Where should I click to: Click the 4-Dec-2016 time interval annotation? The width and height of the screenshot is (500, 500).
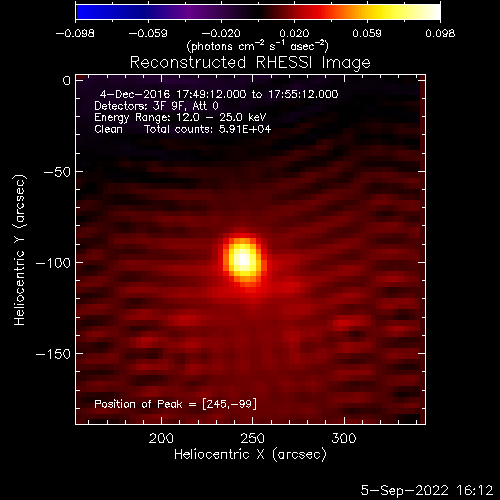point(219,94)
